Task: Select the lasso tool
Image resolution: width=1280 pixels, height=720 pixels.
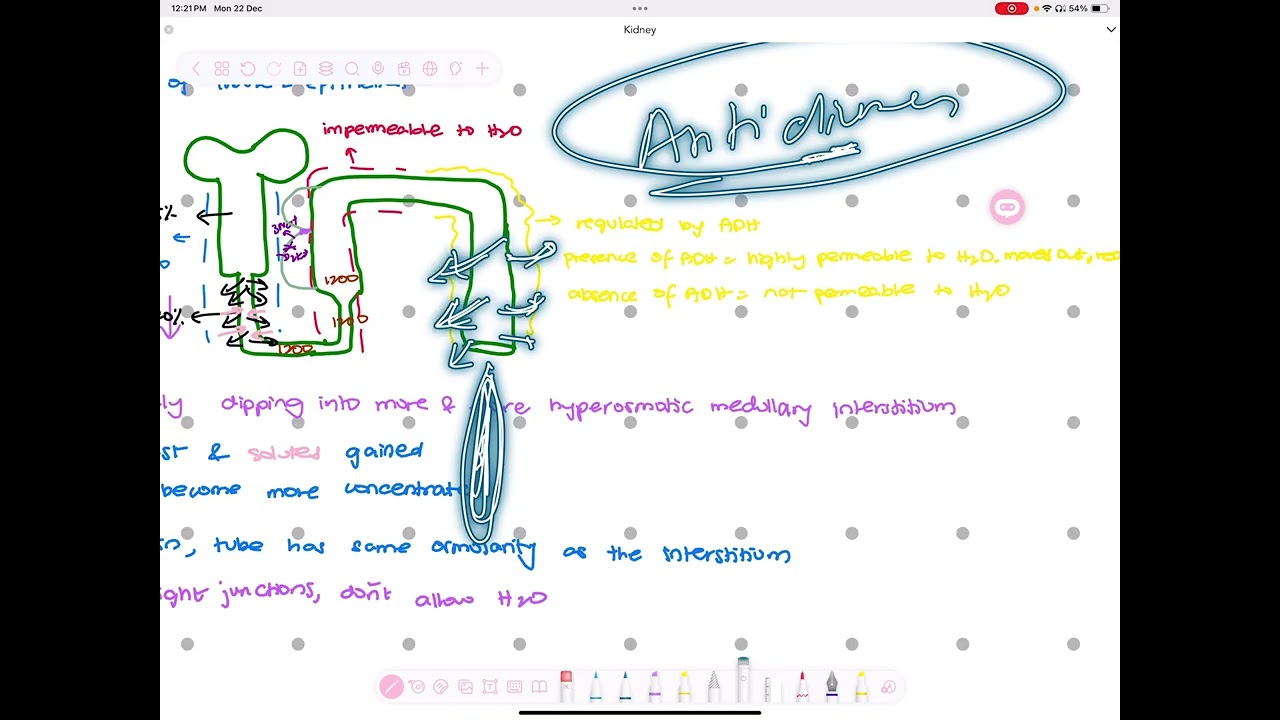Action: pyautogui.click(x=417, y=687)
